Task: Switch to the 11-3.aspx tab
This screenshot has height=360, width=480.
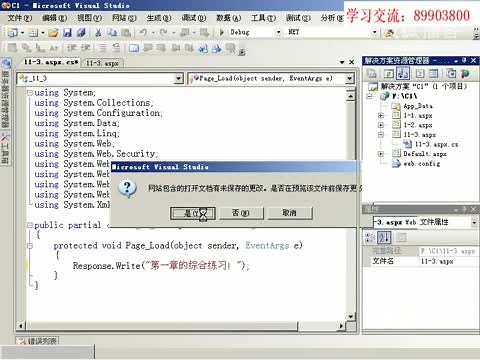Action: click(102, 63)
